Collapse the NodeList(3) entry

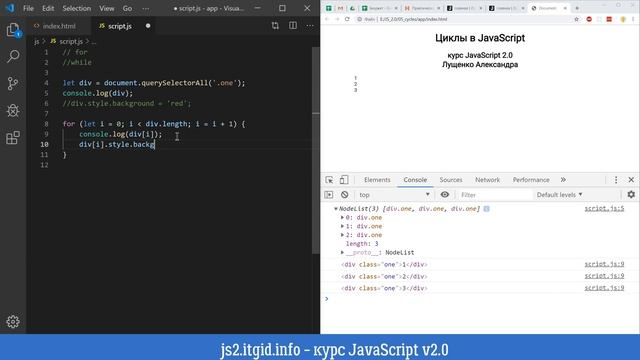point(336,209)
